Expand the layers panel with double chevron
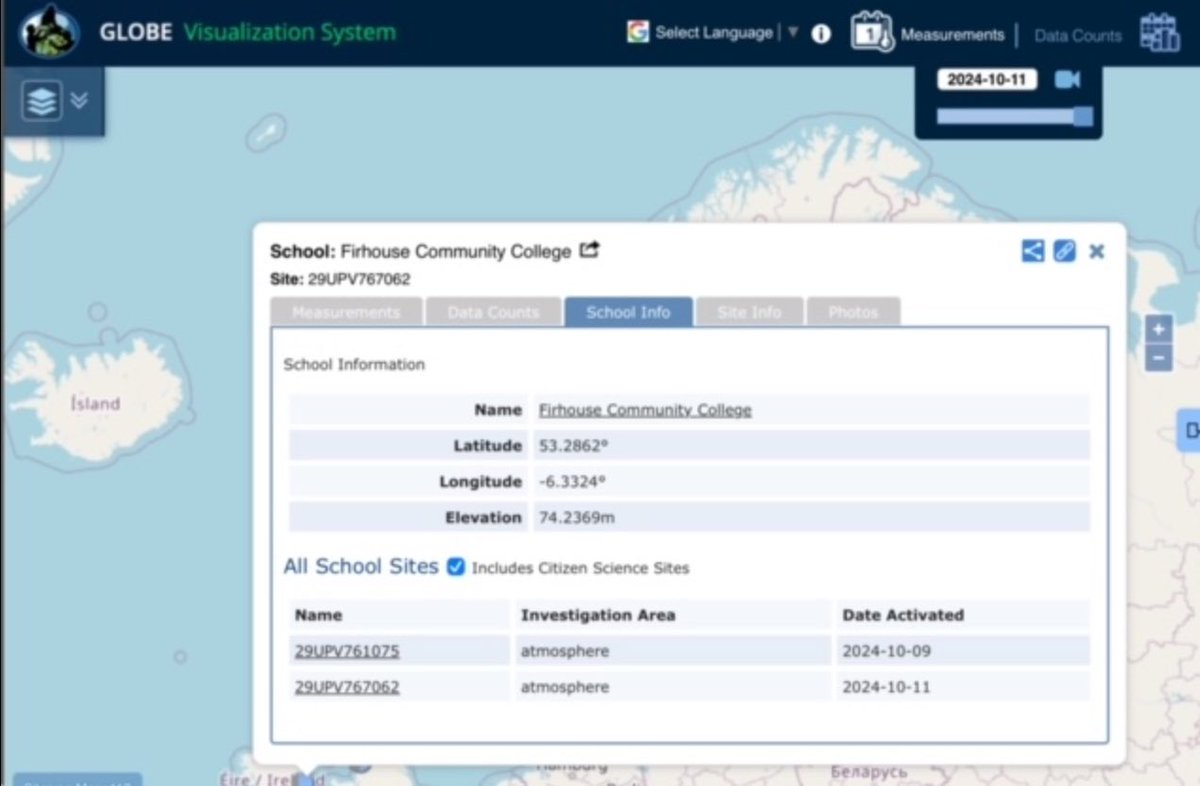 click(x=79, y=101)
